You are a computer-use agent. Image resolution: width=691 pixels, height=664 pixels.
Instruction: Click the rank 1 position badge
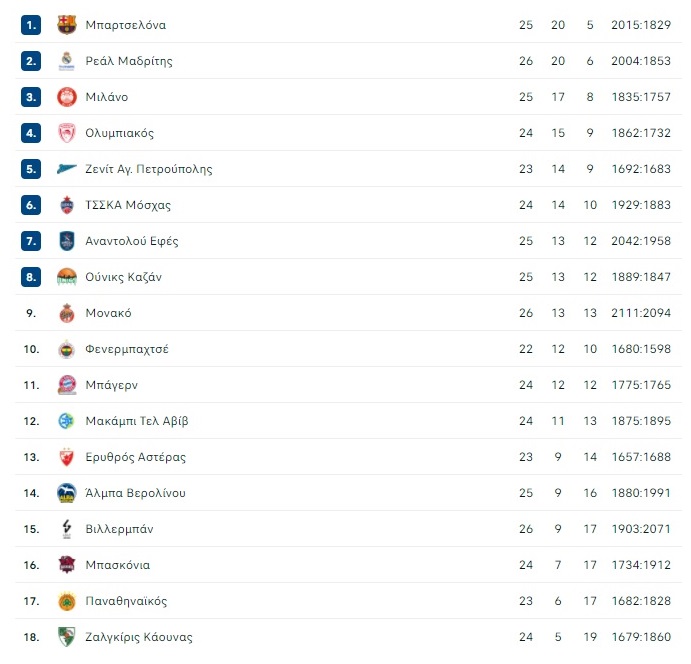31,25
